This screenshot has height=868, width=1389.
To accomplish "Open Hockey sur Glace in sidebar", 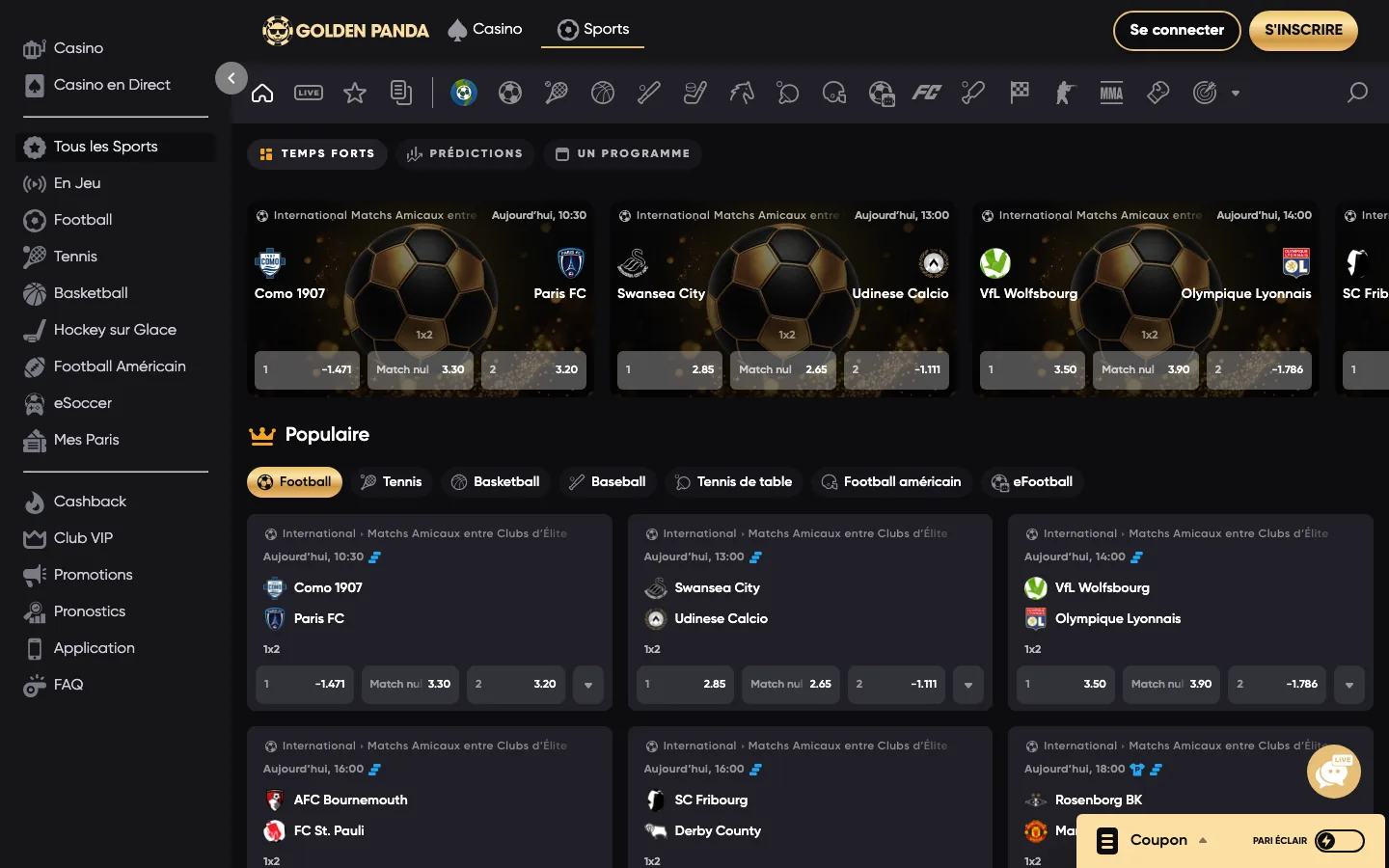I will click(x=116, y=330).
